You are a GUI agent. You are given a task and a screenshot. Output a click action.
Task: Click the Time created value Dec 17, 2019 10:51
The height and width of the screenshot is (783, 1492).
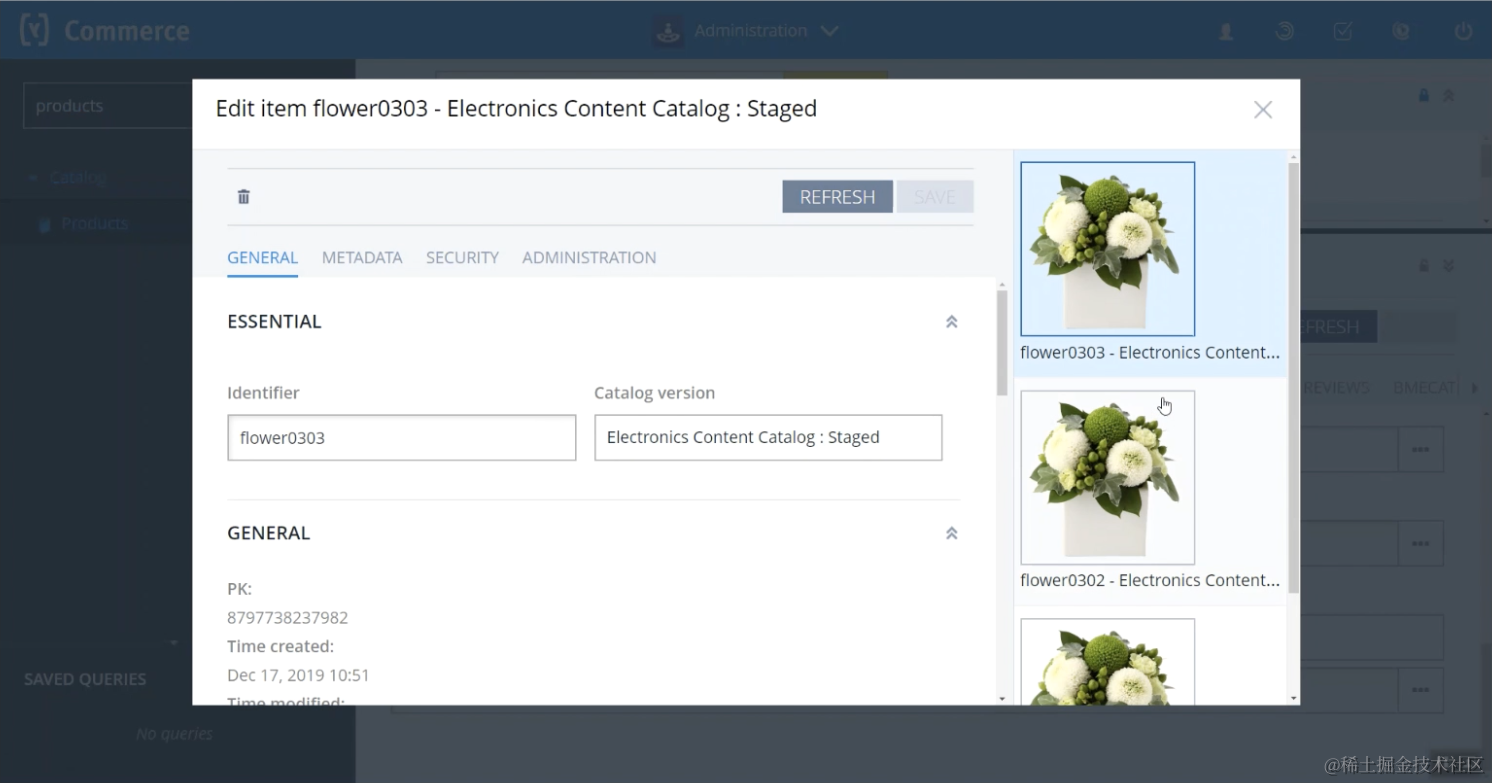coord(298,675)
